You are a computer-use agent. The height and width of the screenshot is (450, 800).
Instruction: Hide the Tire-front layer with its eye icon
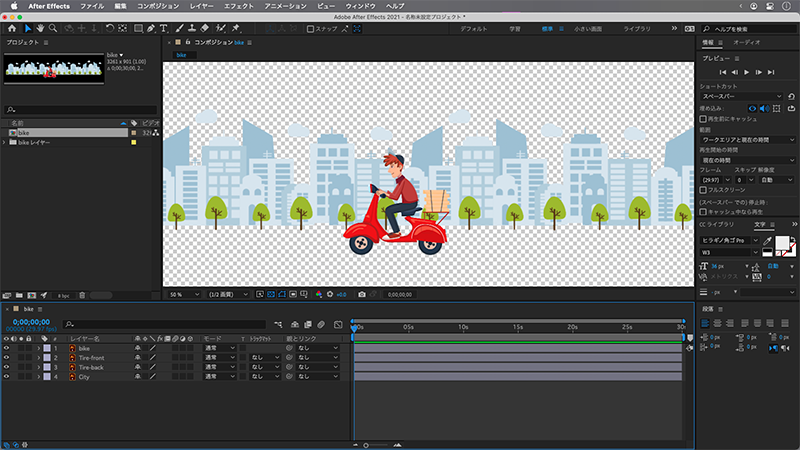[7, 357]
